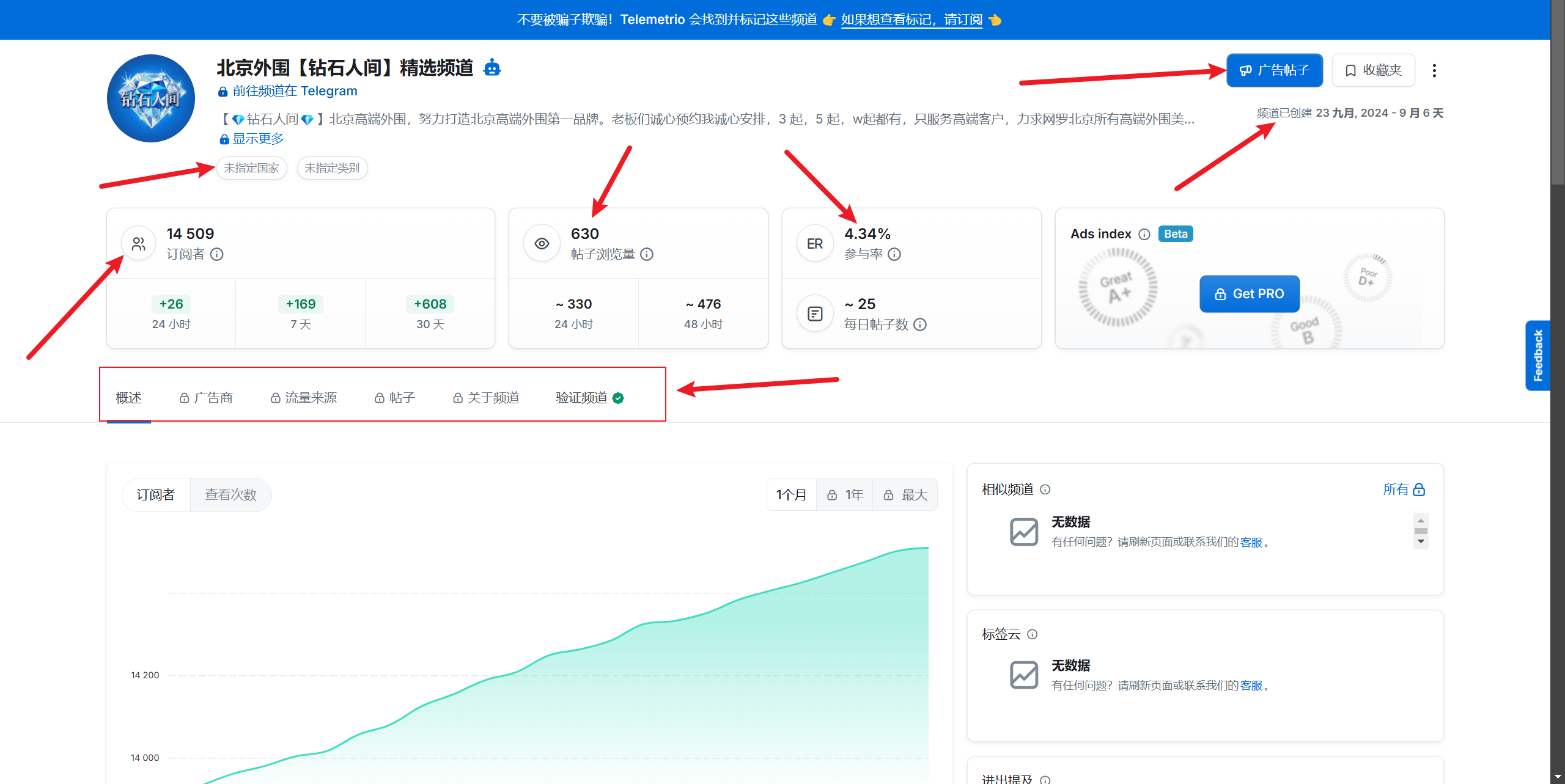Image resolution: width=1565 pixels, height=784 pixels.
Task: Select the locked 最大 time range
Action: click(905, 495)
